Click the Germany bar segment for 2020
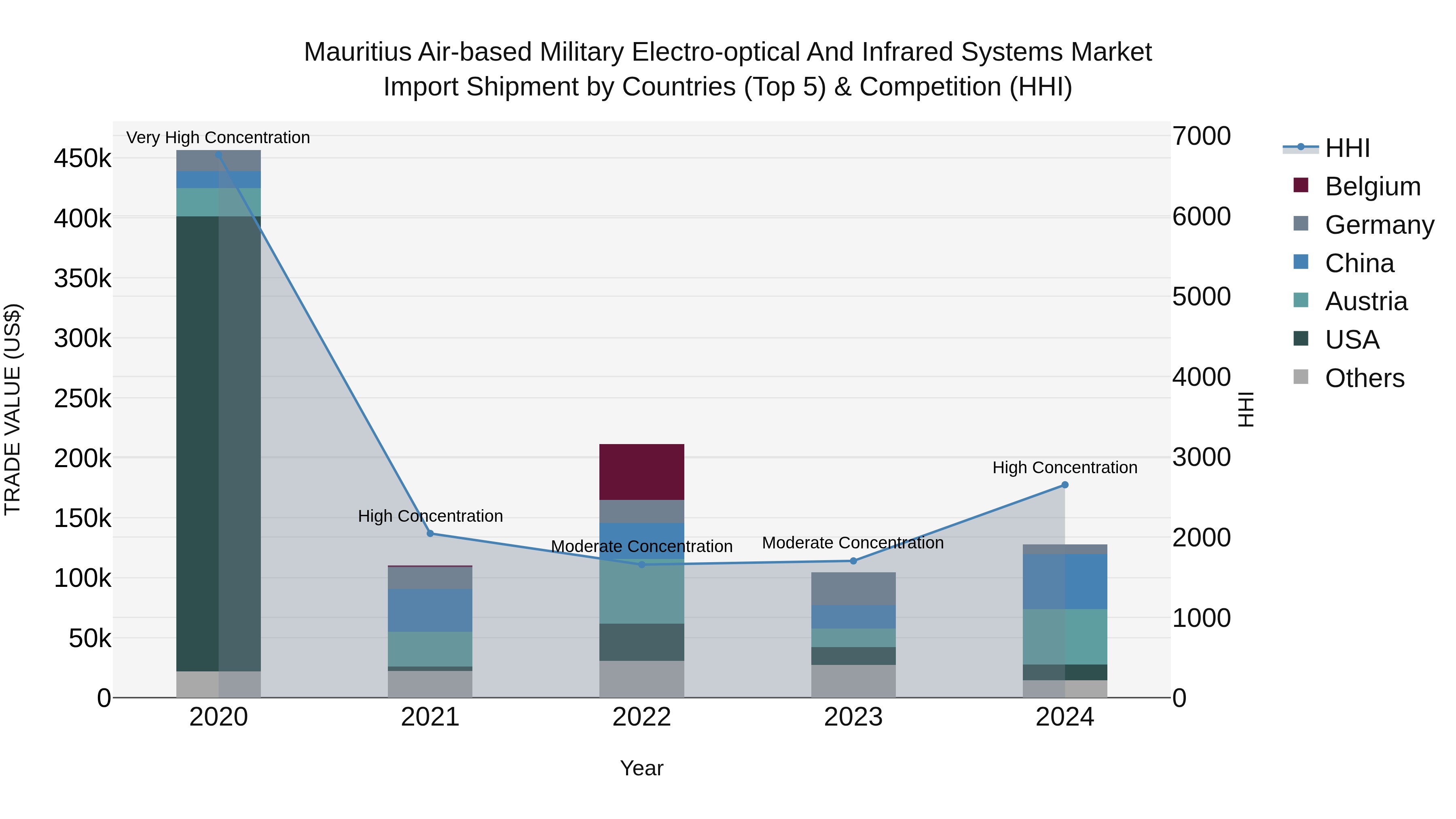1456x819 pixels. click(219, 161)
